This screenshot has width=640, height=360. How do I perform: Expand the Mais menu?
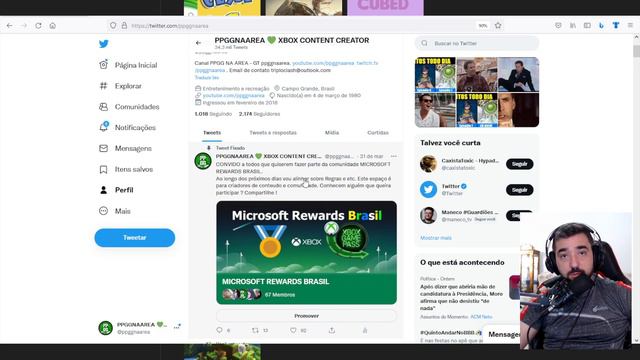click(115, 211)
